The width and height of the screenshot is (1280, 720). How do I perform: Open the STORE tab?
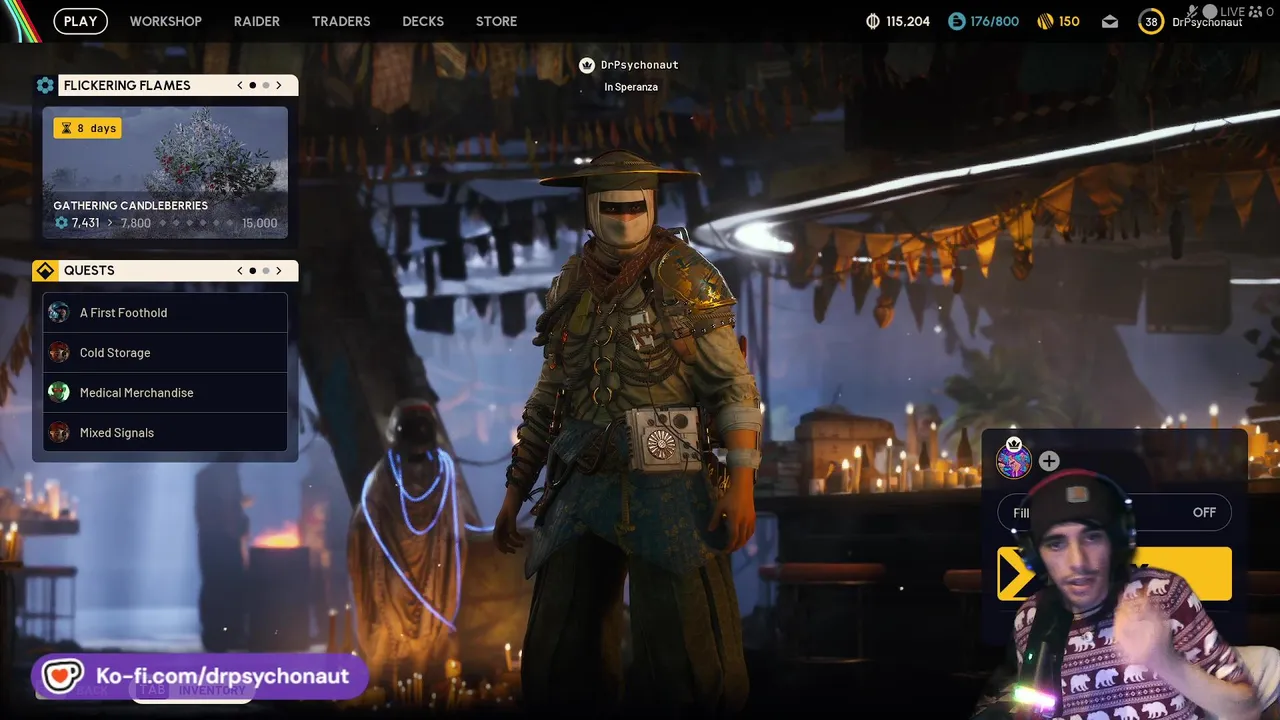click(x=497, y=21)
